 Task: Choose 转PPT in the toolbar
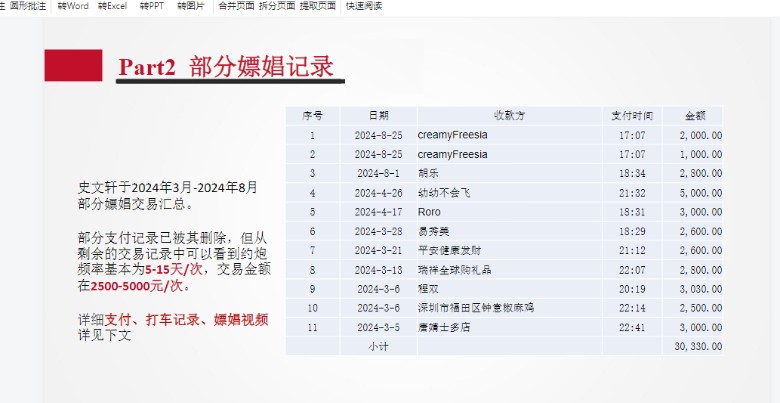pos(152,6)
